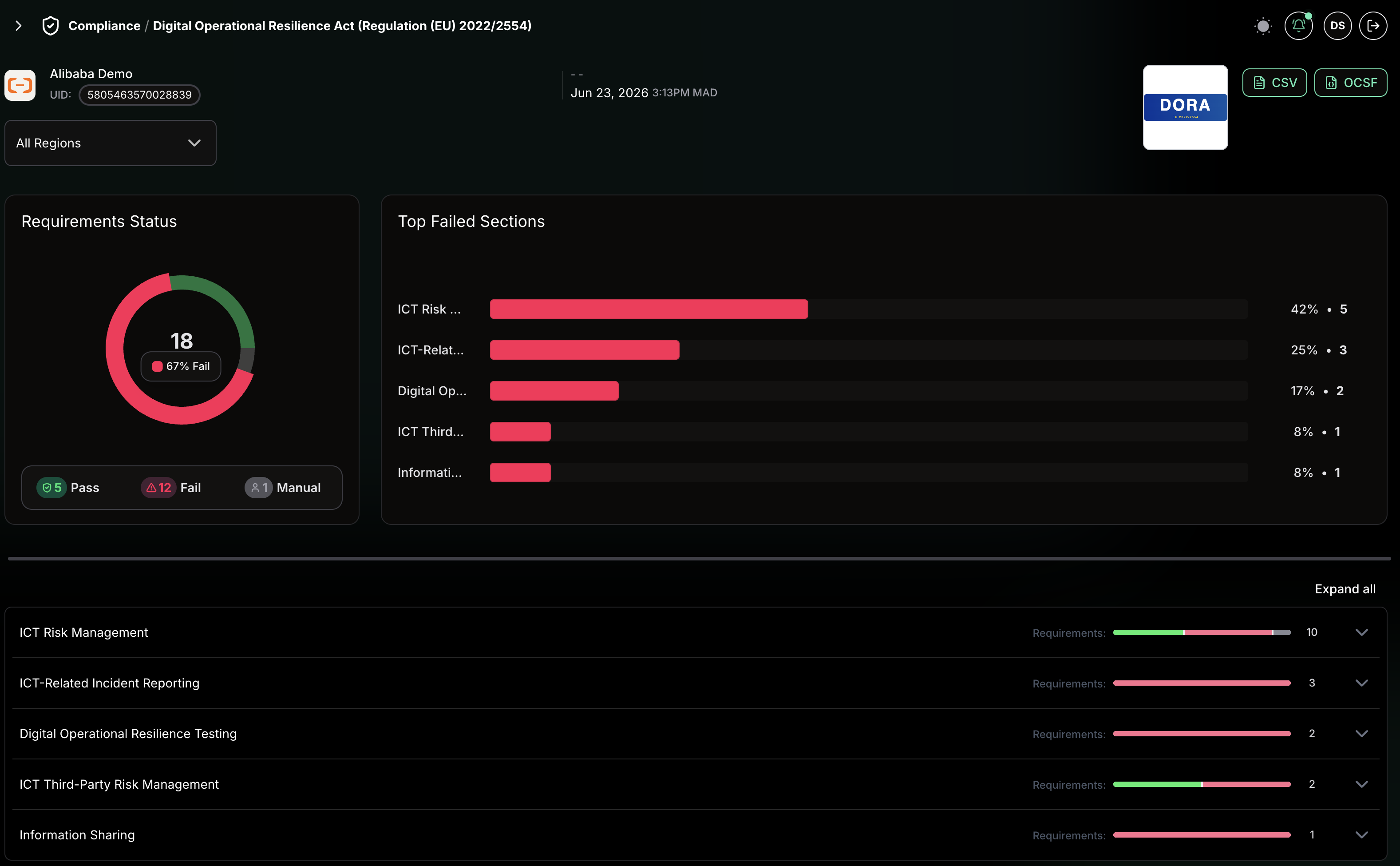Screen dimensions: 1400x866
Task: Open notifications bell icon
Action: coord(1299,26)
